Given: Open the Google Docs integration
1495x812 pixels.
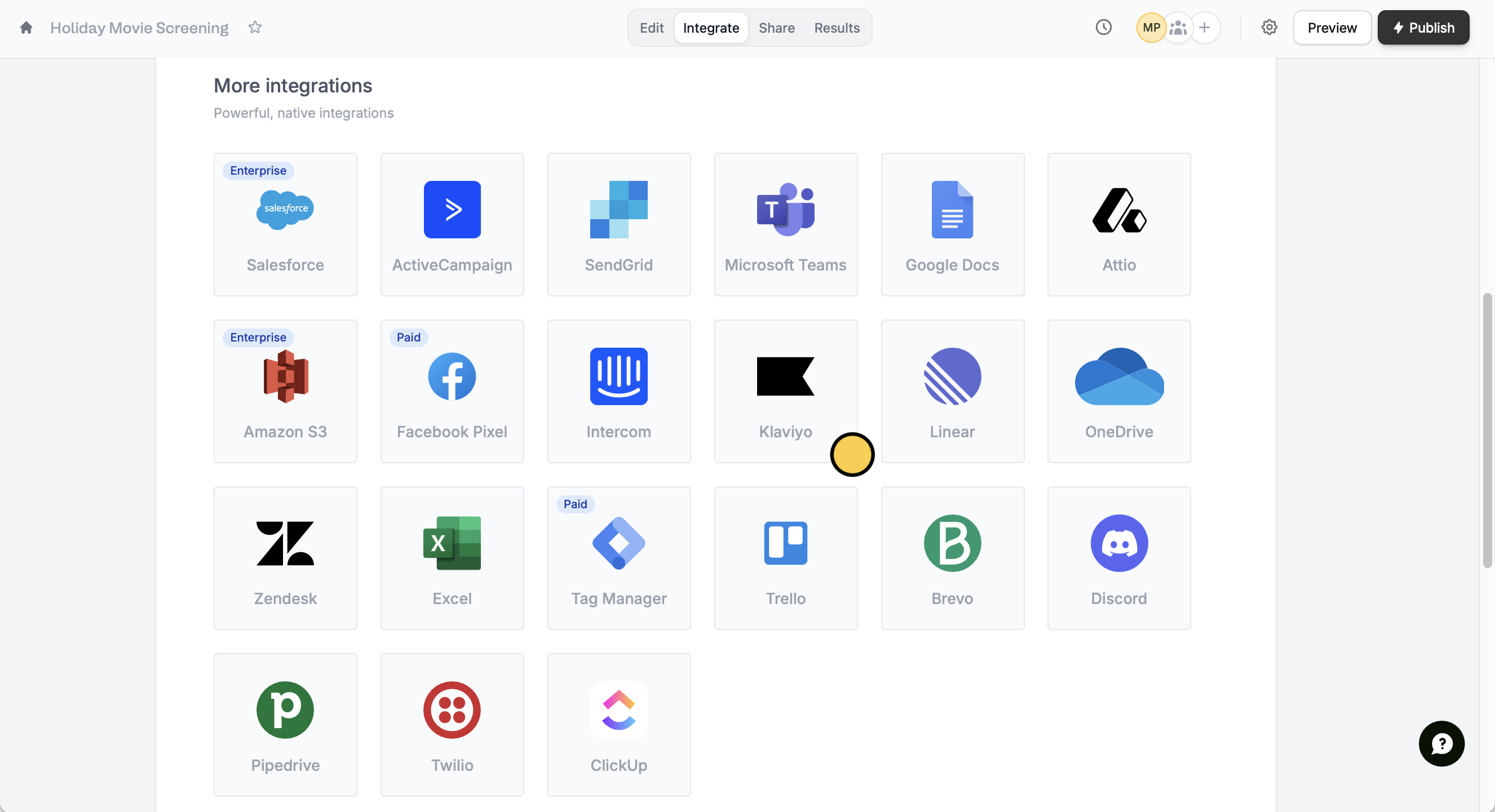Looking at the screenshot, I should click(x=952, y=224).
